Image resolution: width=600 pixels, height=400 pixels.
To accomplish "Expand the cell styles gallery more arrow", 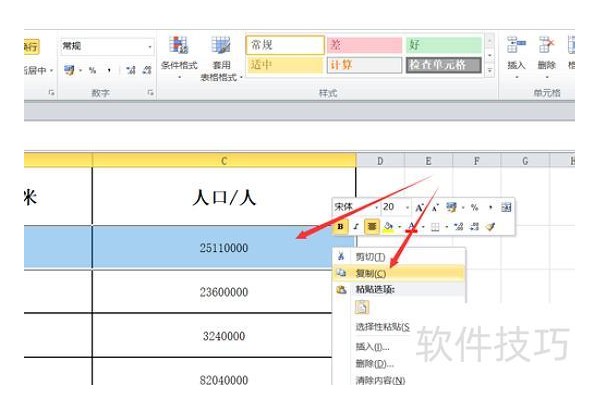I will pyautogui.click(x=490, y=71).
